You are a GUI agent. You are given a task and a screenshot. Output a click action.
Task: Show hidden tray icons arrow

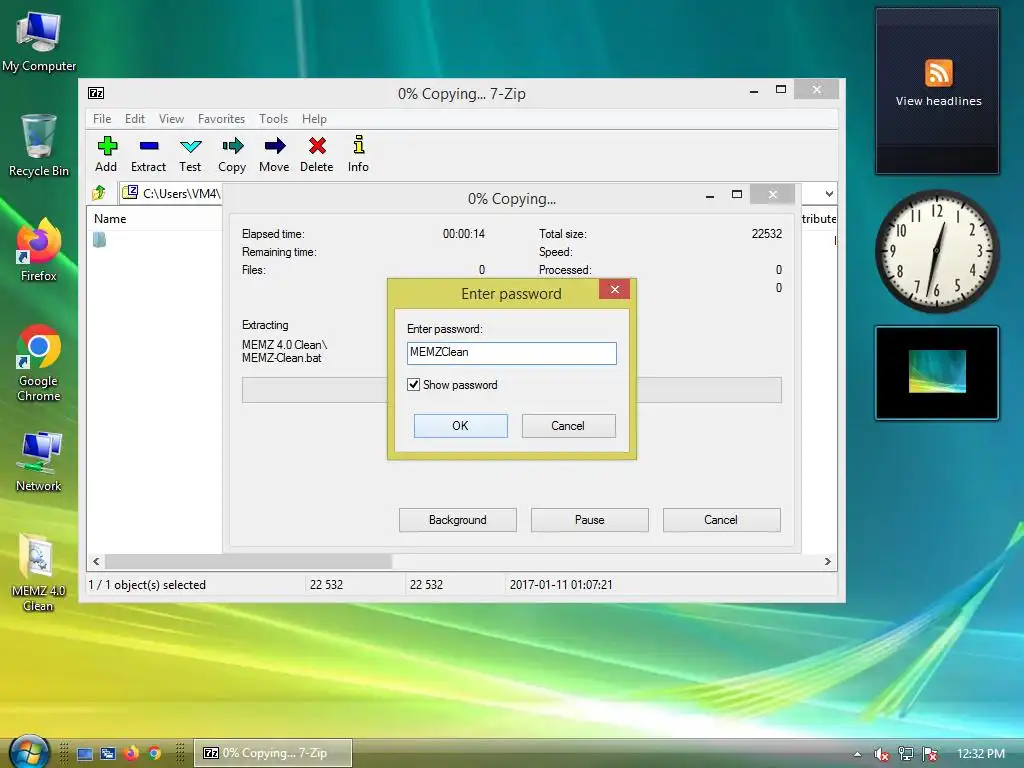[857, 754]
